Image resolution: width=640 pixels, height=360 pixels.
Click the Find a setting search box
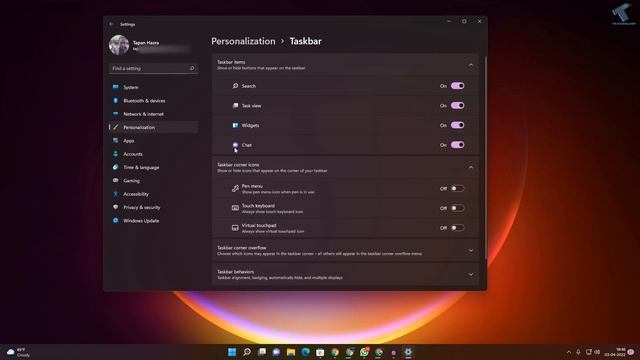(153, 68)
